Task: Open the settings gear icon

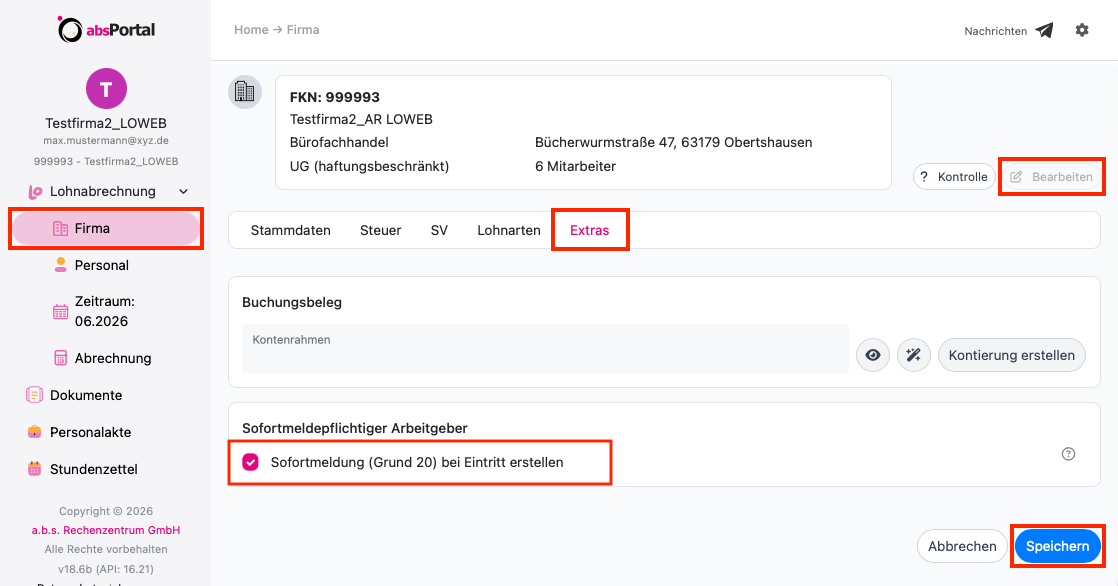Action: click(1082, 30)
